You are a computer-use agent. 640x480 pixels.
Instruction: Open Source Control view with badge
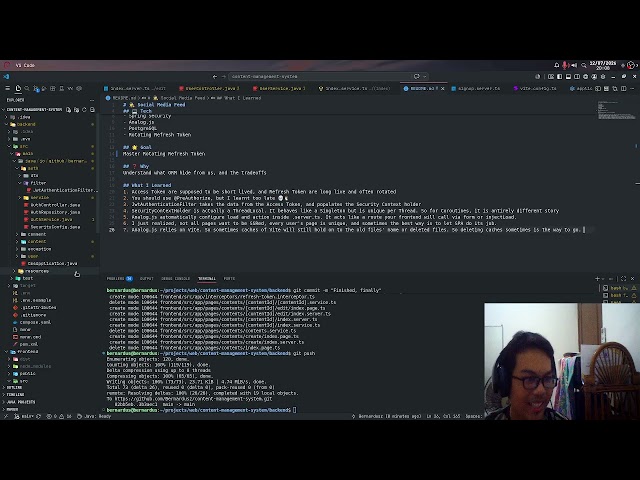click(x=36, y=89)
